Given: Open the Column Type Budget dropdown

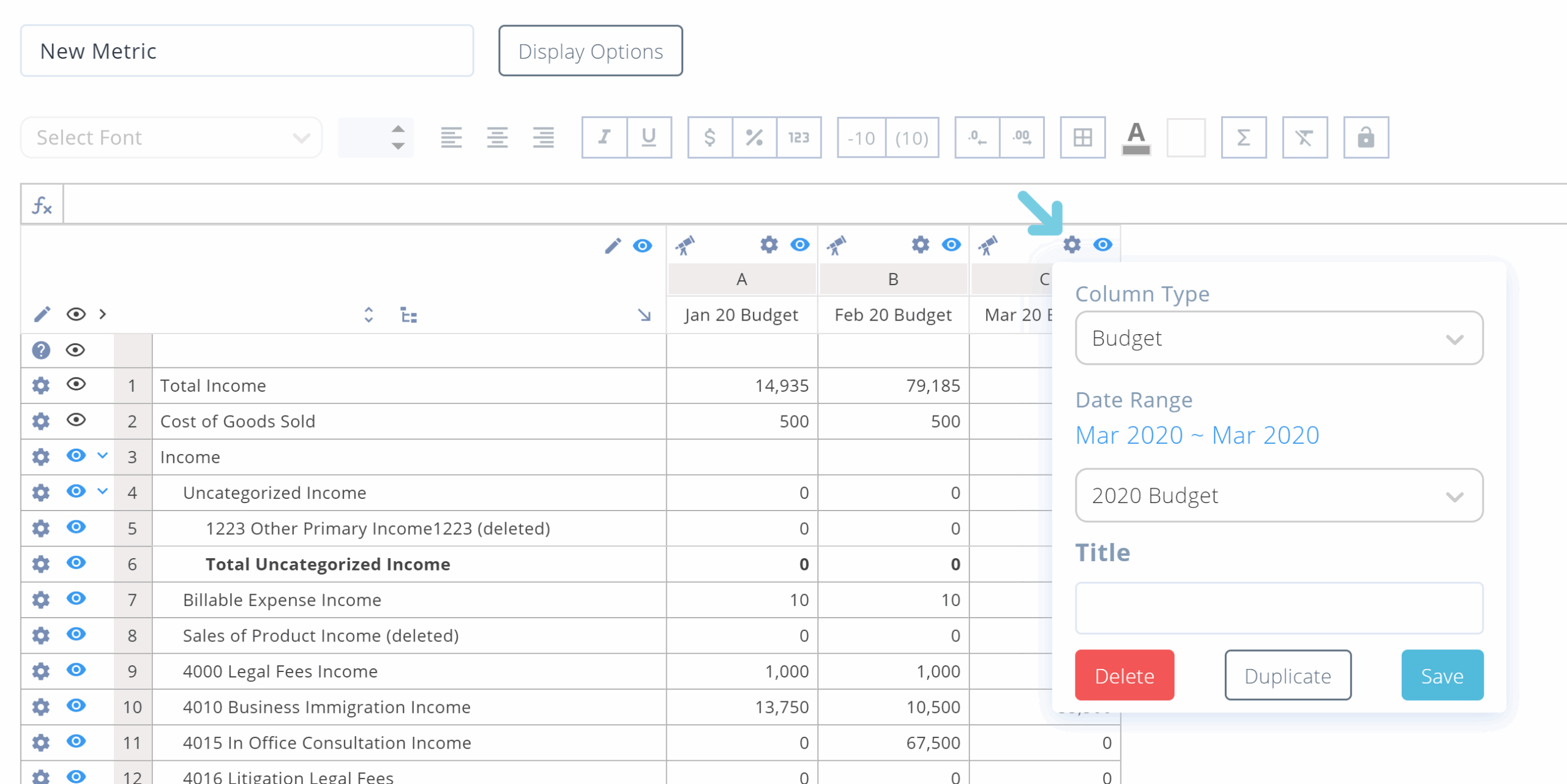Looking at the screenshot, I should (x=1279, y=338).
